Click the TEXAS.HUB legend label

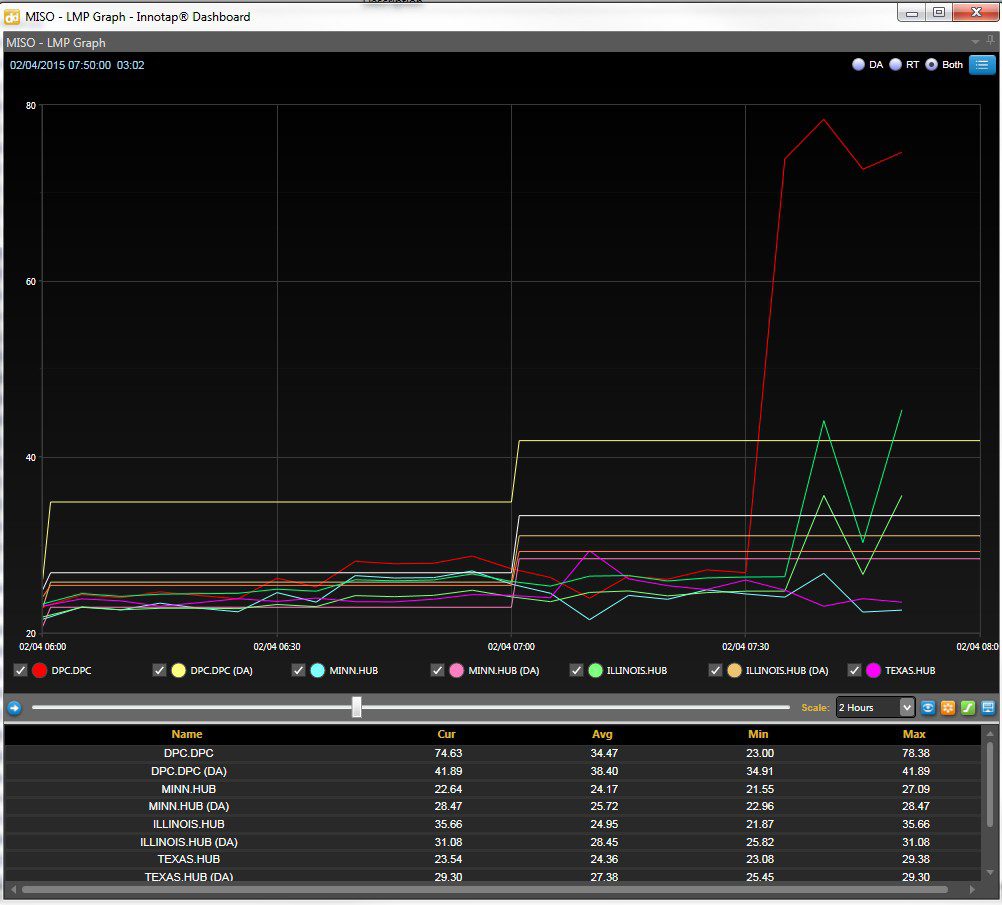[910, 670]
